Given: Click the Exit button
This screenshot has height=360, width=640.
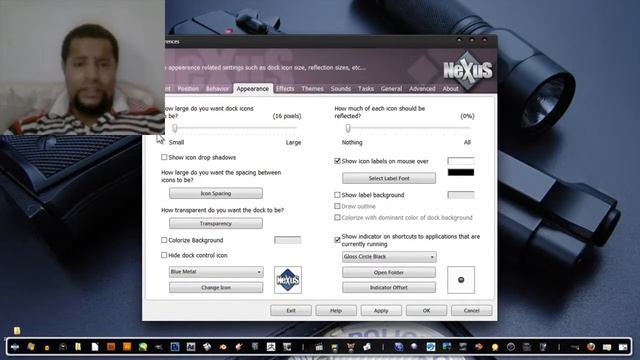Looking at the screenshot, I should (291, 311).
